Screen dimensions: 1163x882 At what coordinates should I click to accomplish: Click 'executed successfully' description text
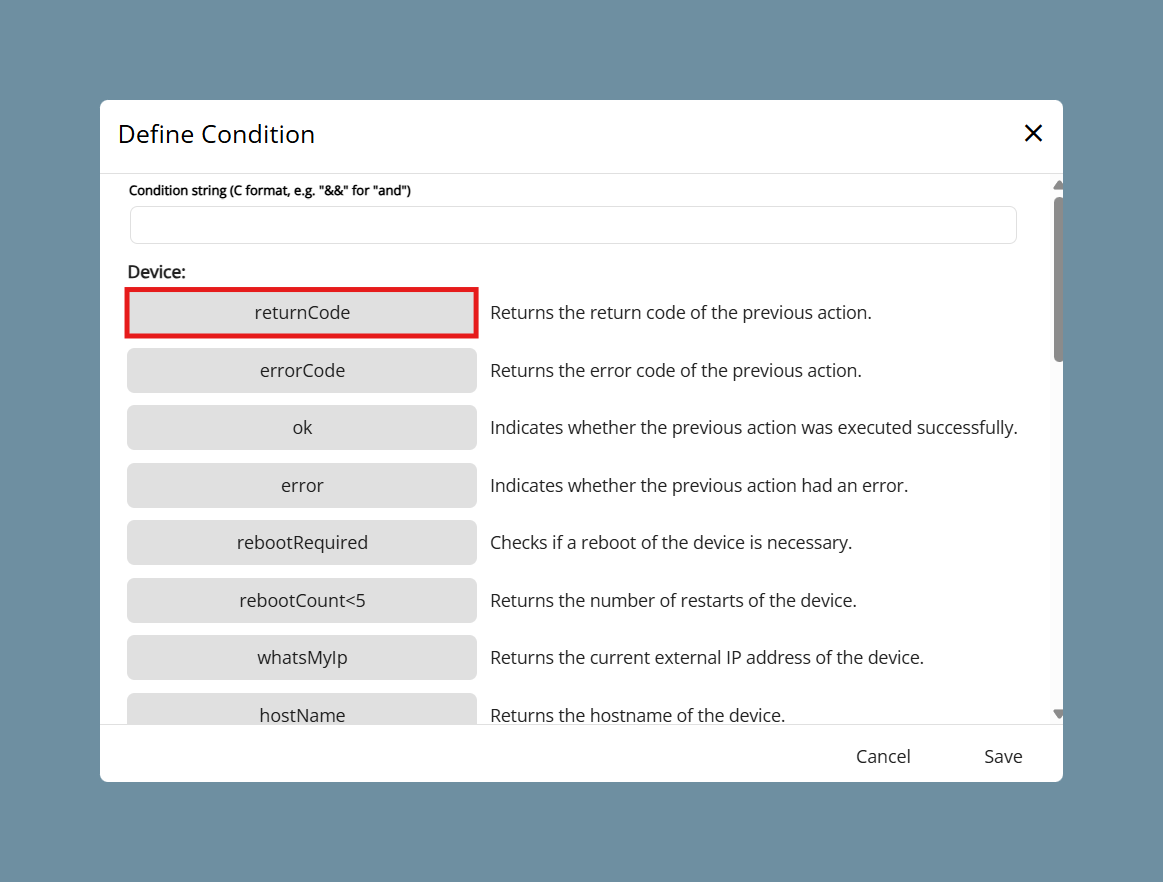754,427
